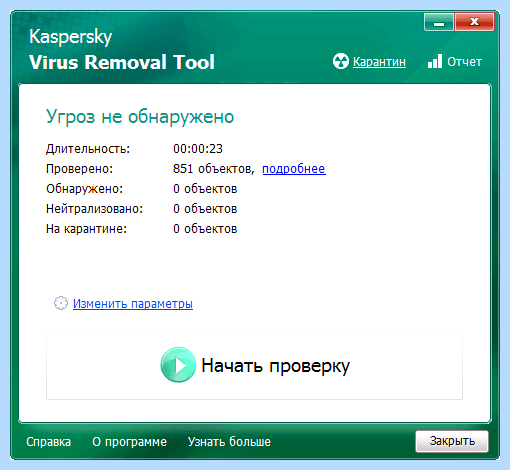Click the duration value 00:00:23
This screenshot has width=510, height=470.
tap(198, 149)
